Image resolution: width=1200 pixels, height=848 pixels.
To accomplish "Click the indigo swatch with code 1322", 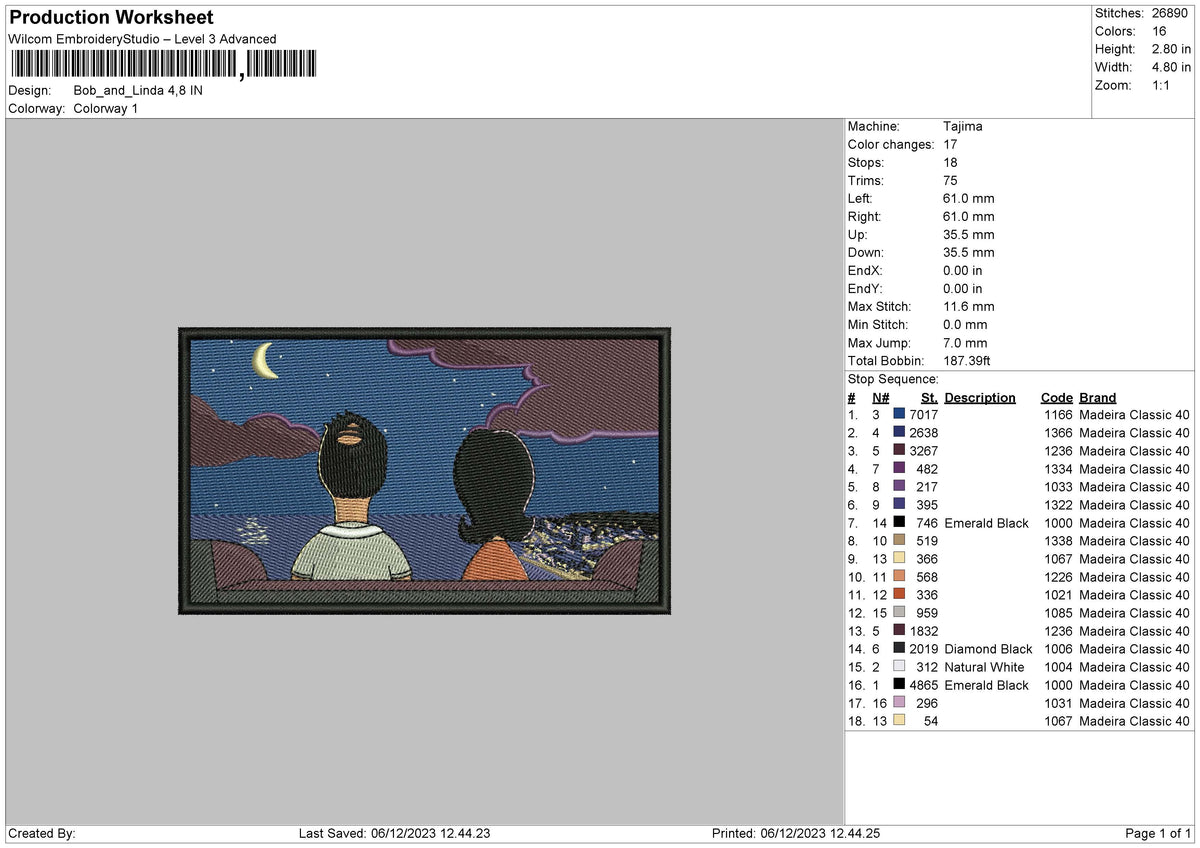I will point(900,503).
